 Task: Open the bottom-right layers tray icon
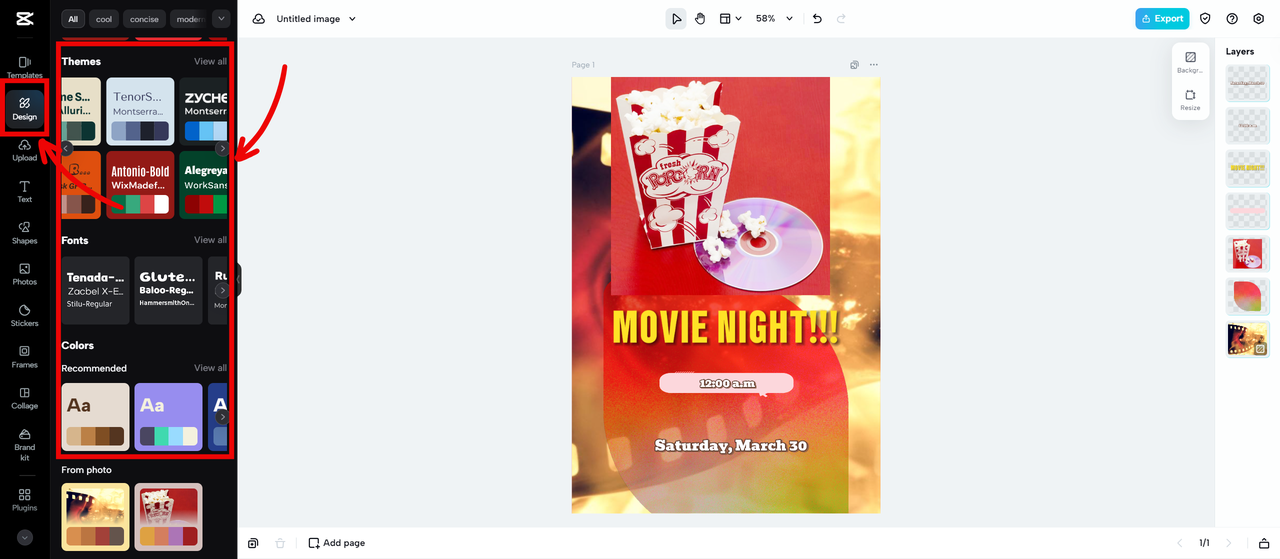[1263, 543]
